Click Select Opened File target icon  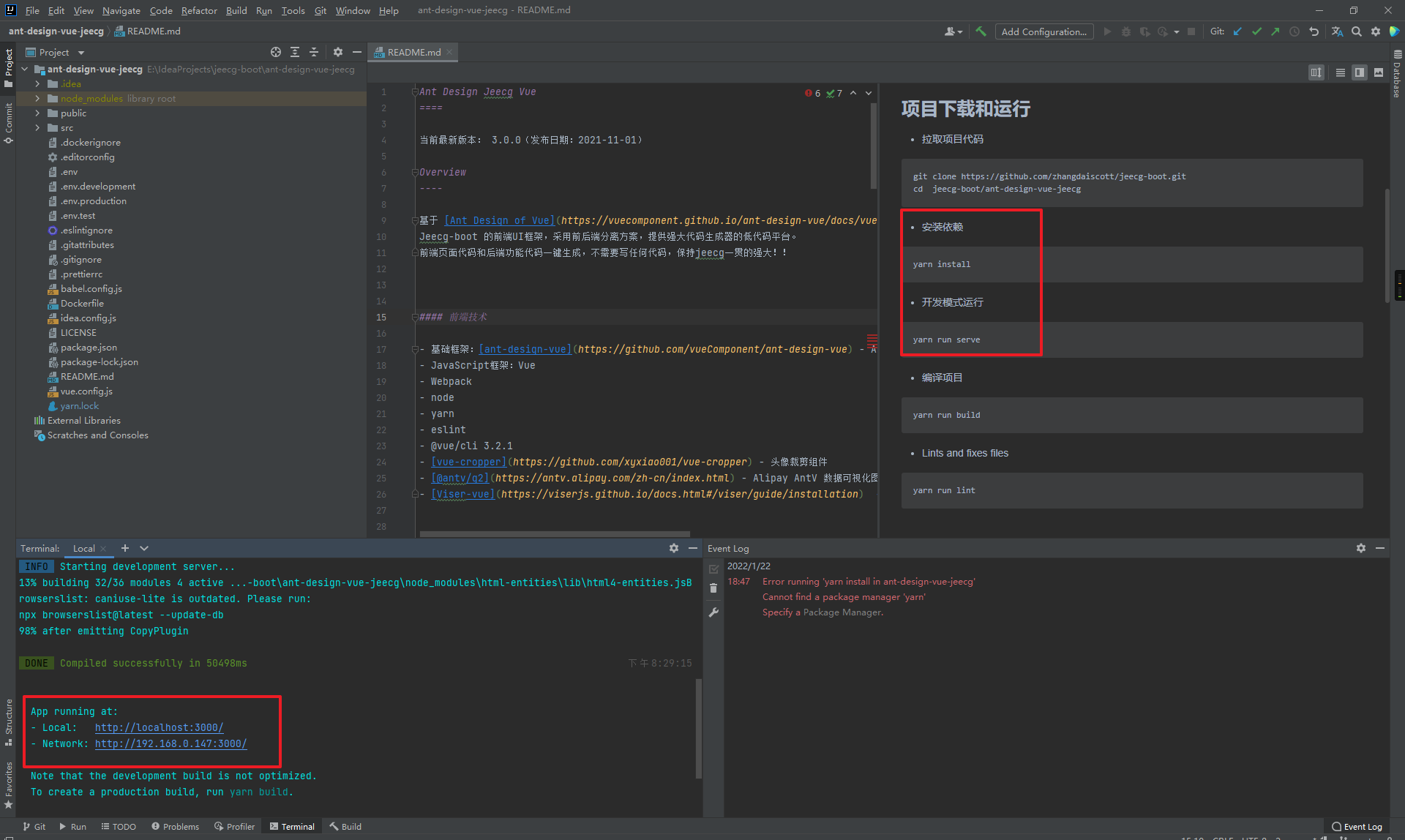(x=275, y=52)
